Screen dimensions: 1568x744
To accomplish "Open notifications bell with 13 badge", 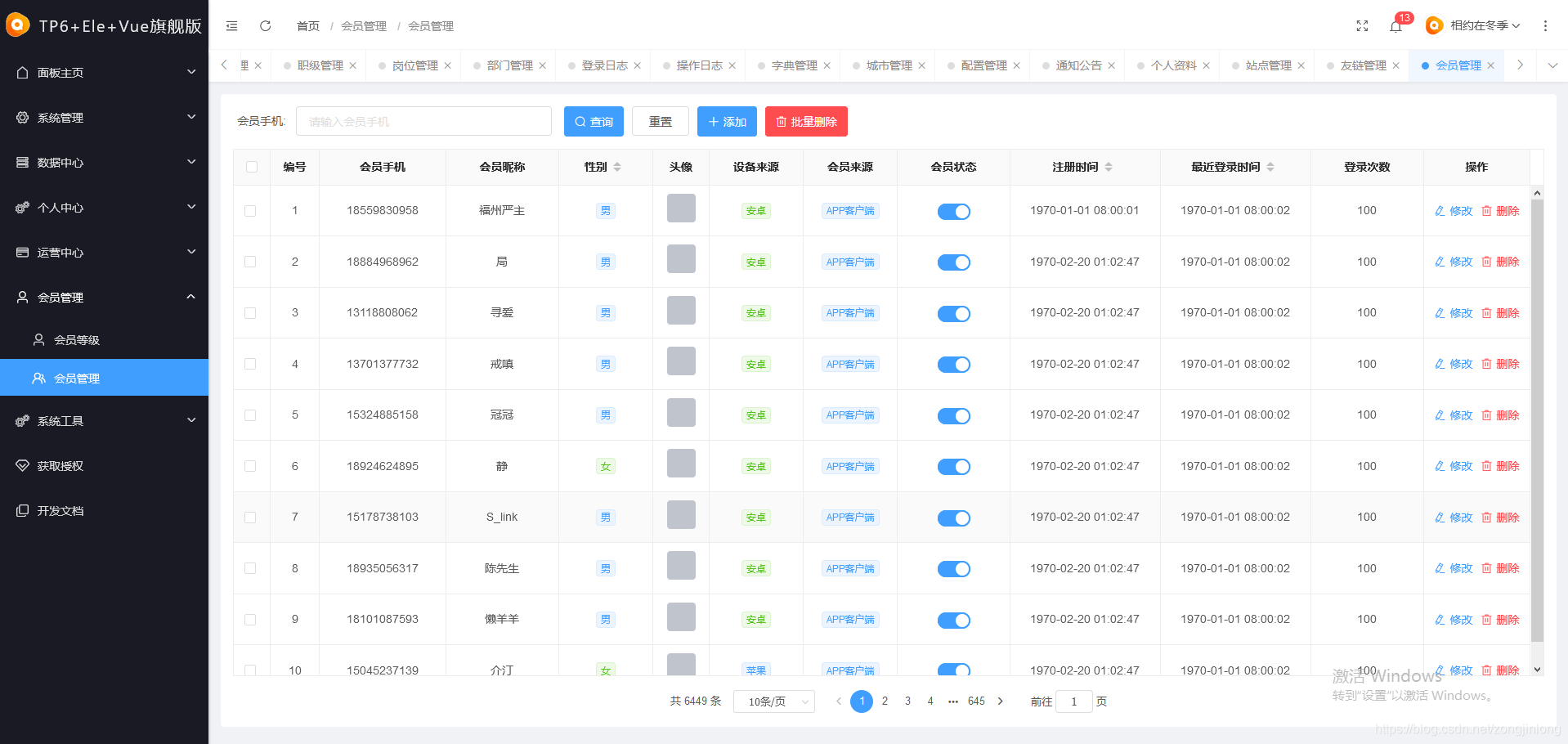I will click(x=1396, y=26).
